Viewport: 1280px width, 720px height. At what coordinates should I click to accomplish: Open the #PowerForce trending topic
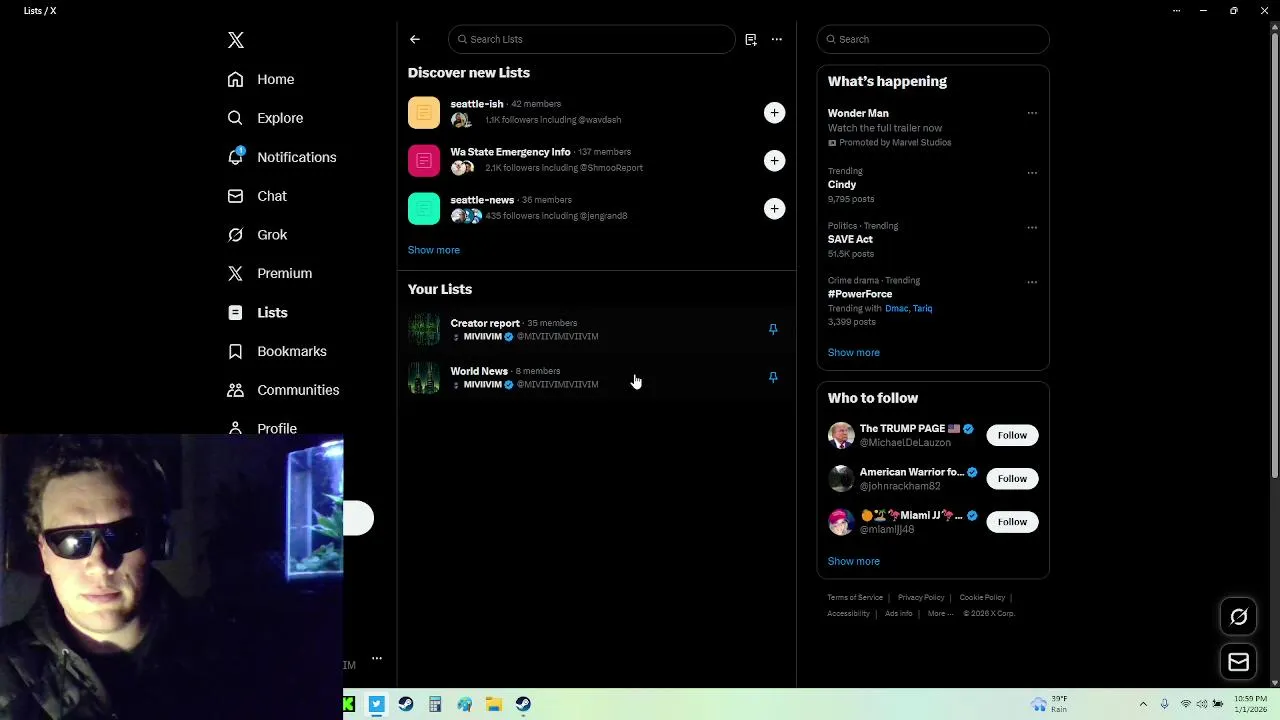coord(933,301)
